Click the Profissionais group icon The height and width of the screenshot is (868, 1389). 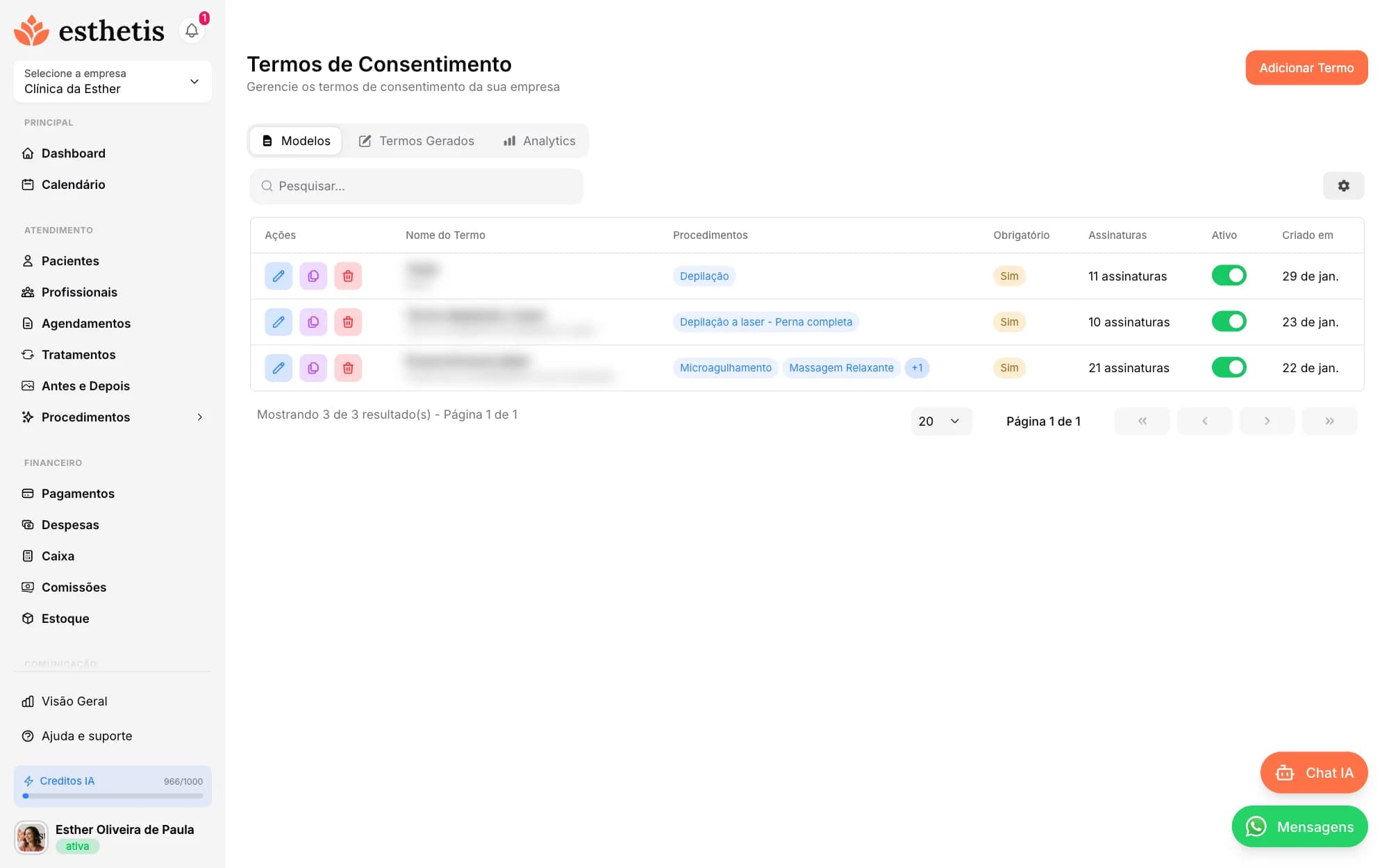(28, 292)
